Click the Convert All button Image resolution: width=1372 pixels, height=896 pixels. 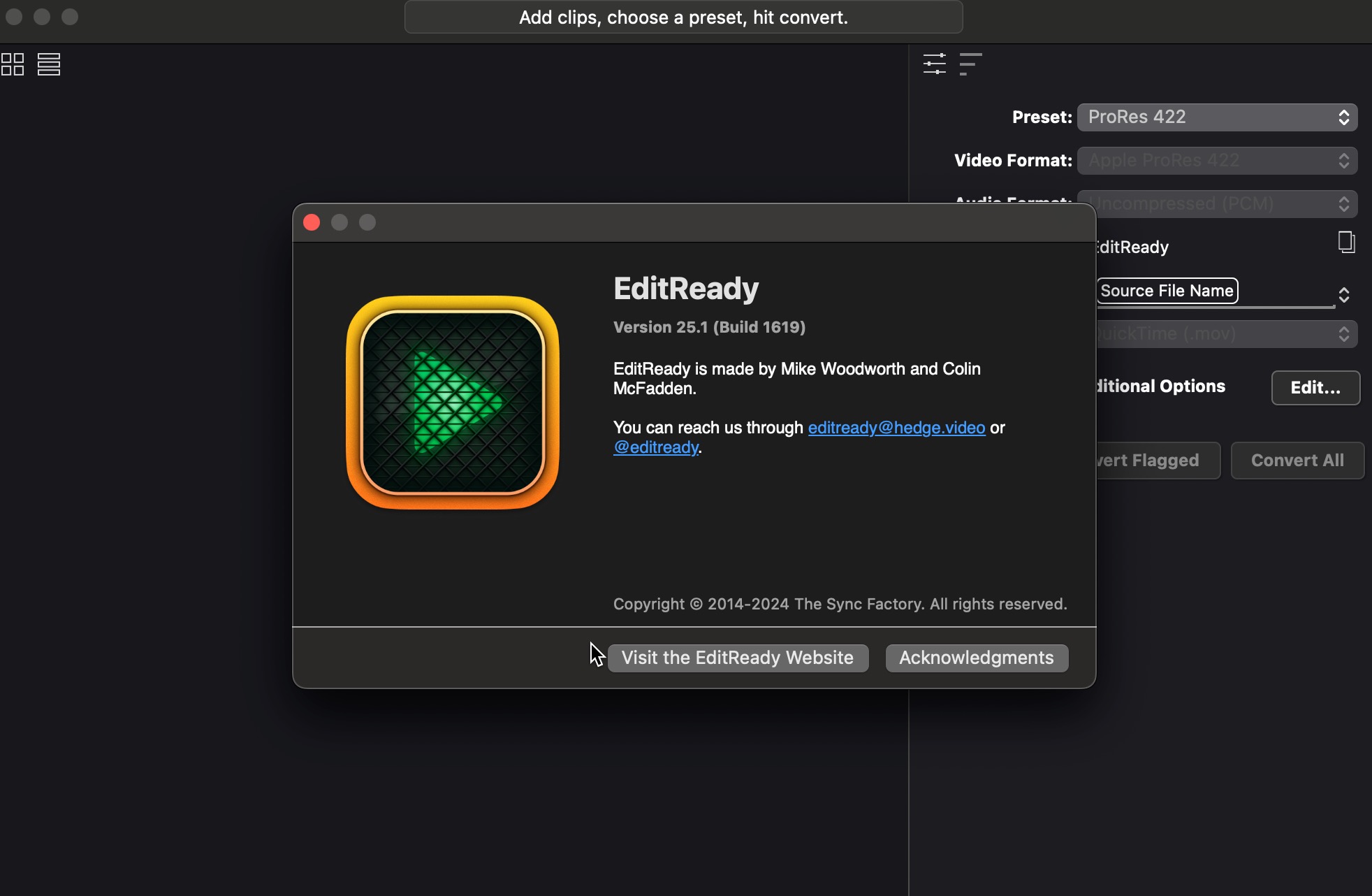(1297, 461)
